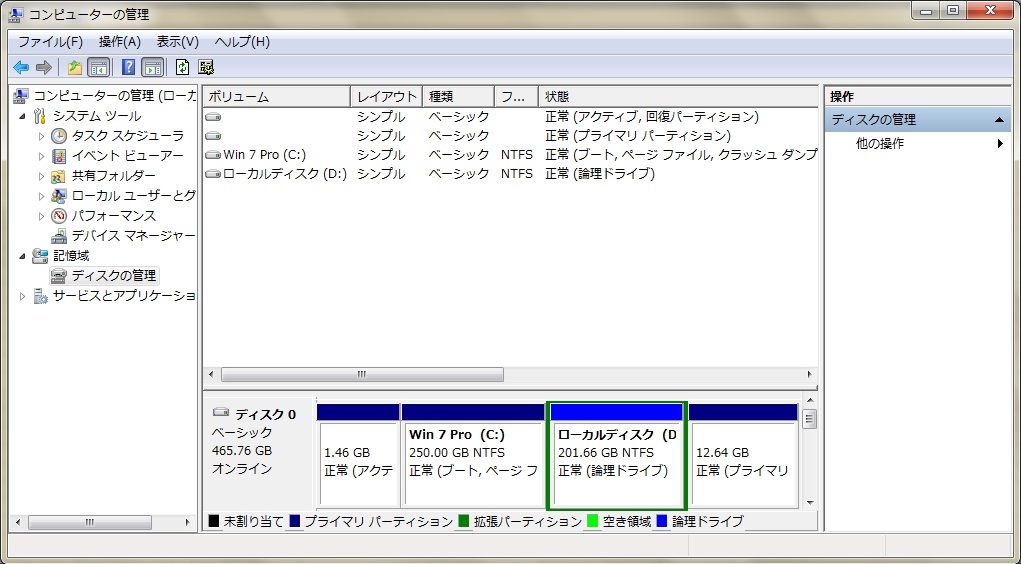
Task: Click the Back arrow toolbar icon
Action: click(x=21, y=67)
